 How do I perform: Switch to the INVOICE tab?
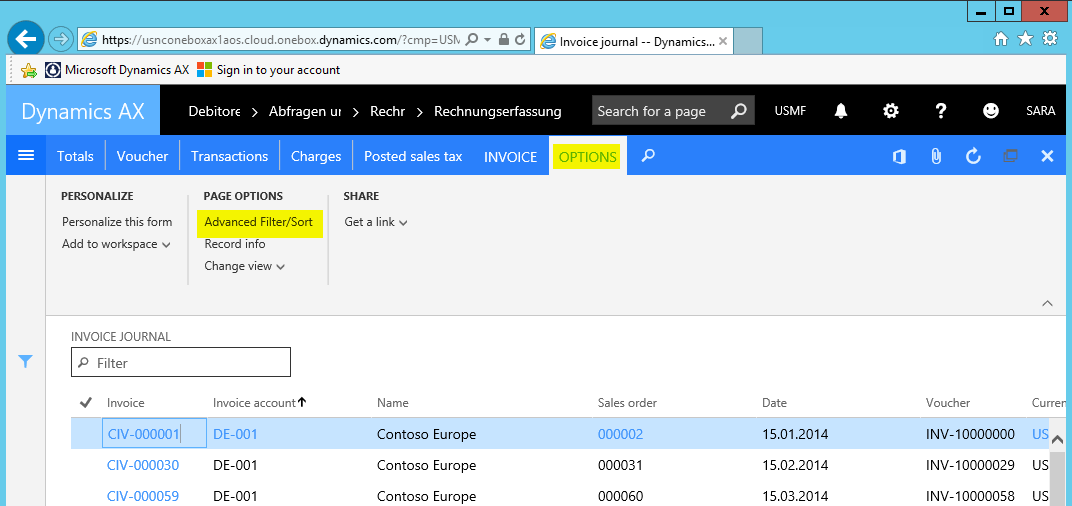511,156
